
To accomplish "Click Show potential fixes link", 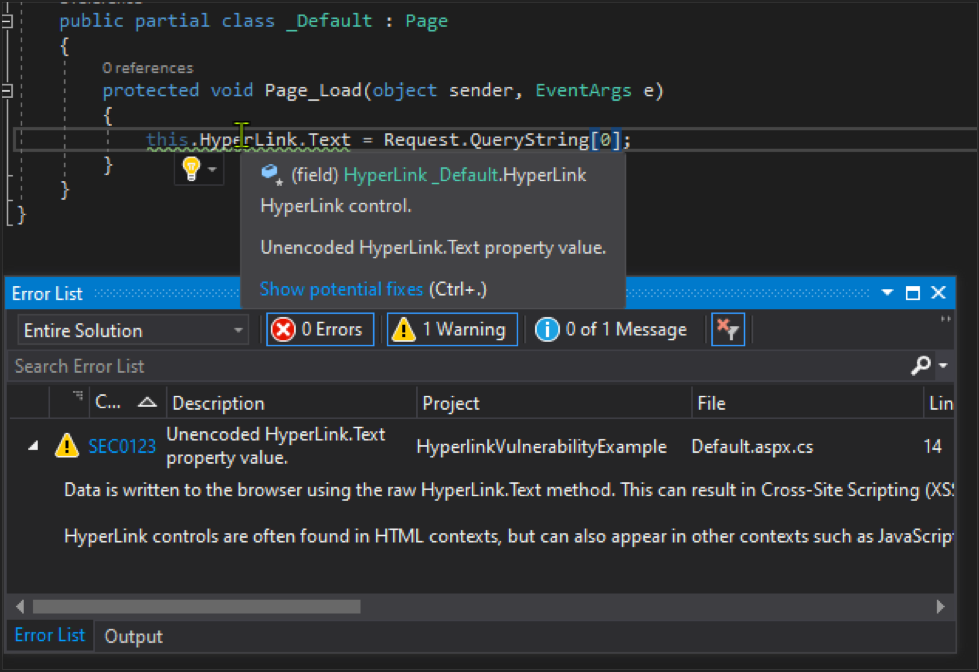I will point(341,289).
